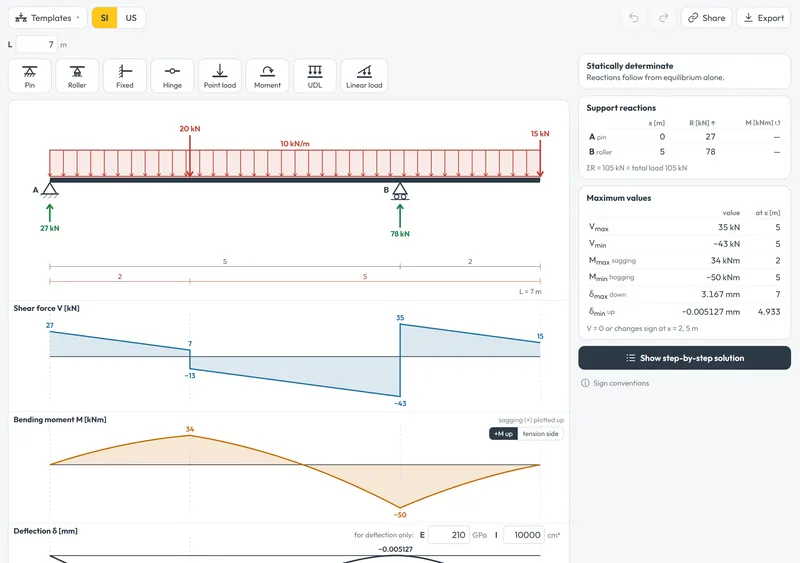Select tension side moment plotting

click(540, 433)
